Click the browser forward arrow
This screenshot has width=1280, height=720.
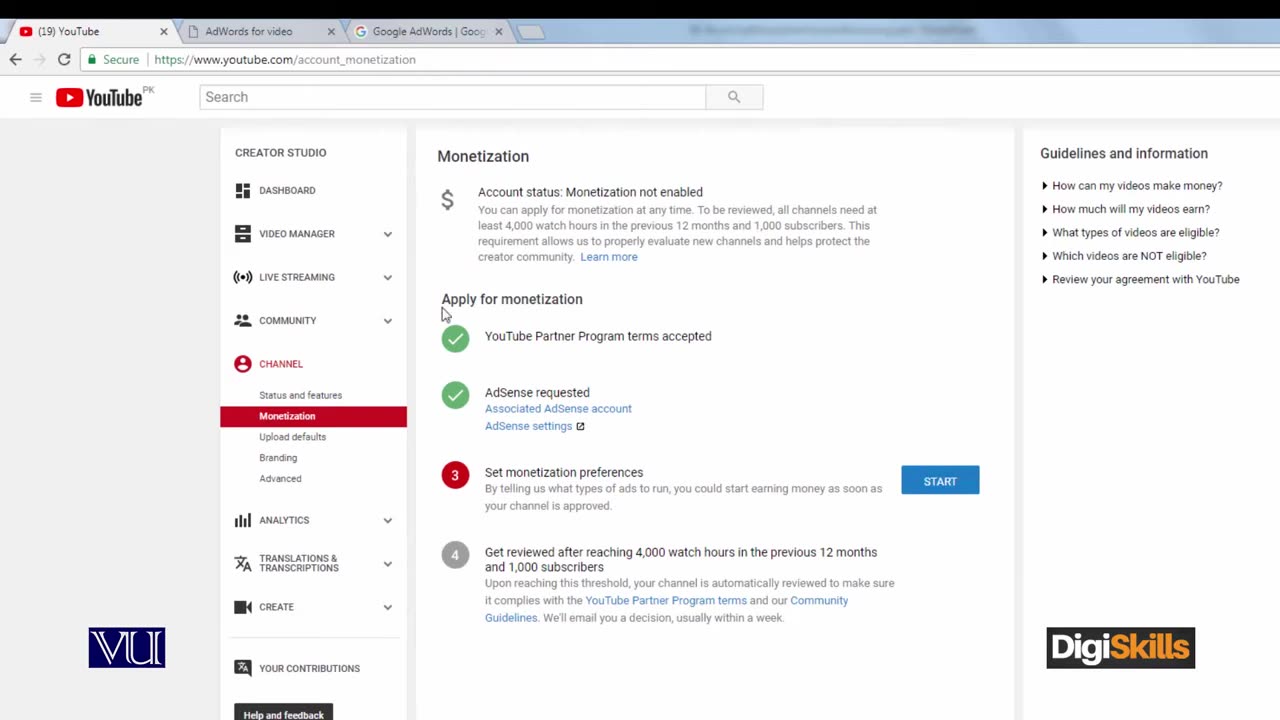coord(39,60)
